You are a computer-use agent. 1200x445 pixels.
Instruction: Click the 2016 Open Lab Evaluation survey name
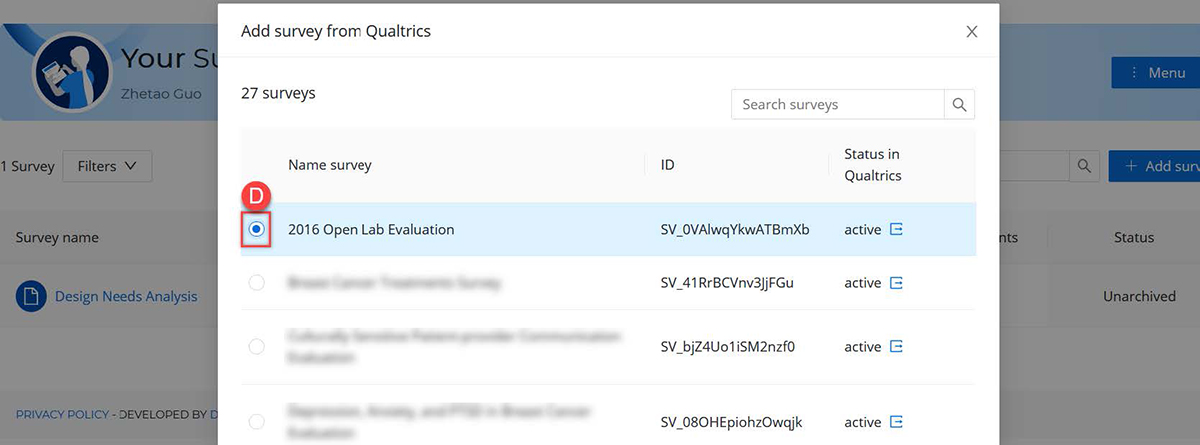371,230
